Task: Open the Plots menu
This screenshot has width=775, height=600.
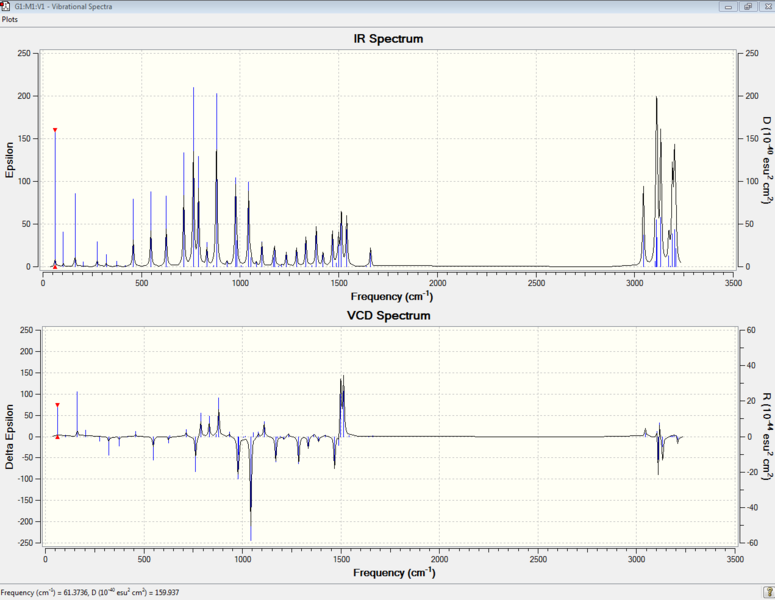Action: pyautogui.click(x=9, y=19)
